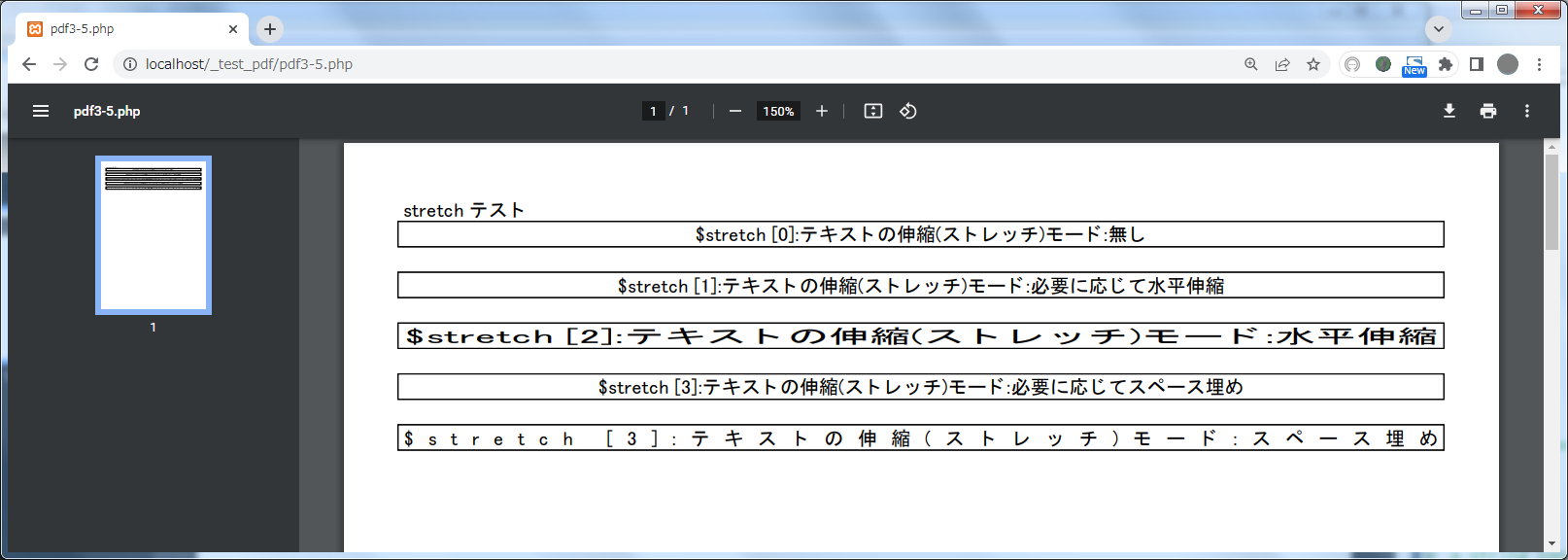This screenshot has height=560, width=1568.
Task: Click the 'stretch テスト' heading text
Action: click(x=463, y=210)
